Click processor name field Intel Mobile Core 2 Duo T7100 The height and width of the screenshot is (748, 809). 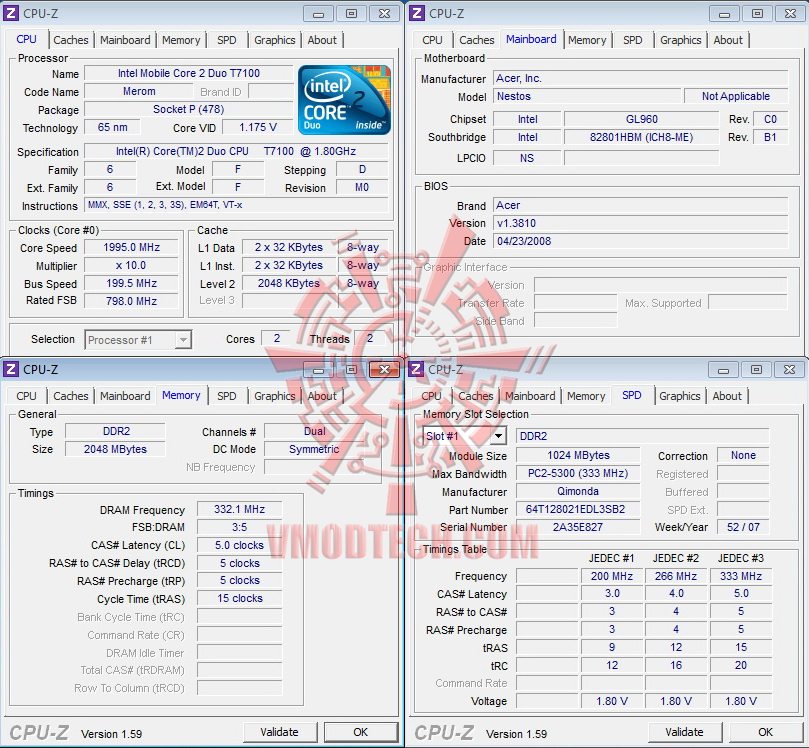[x=188, y=73]
